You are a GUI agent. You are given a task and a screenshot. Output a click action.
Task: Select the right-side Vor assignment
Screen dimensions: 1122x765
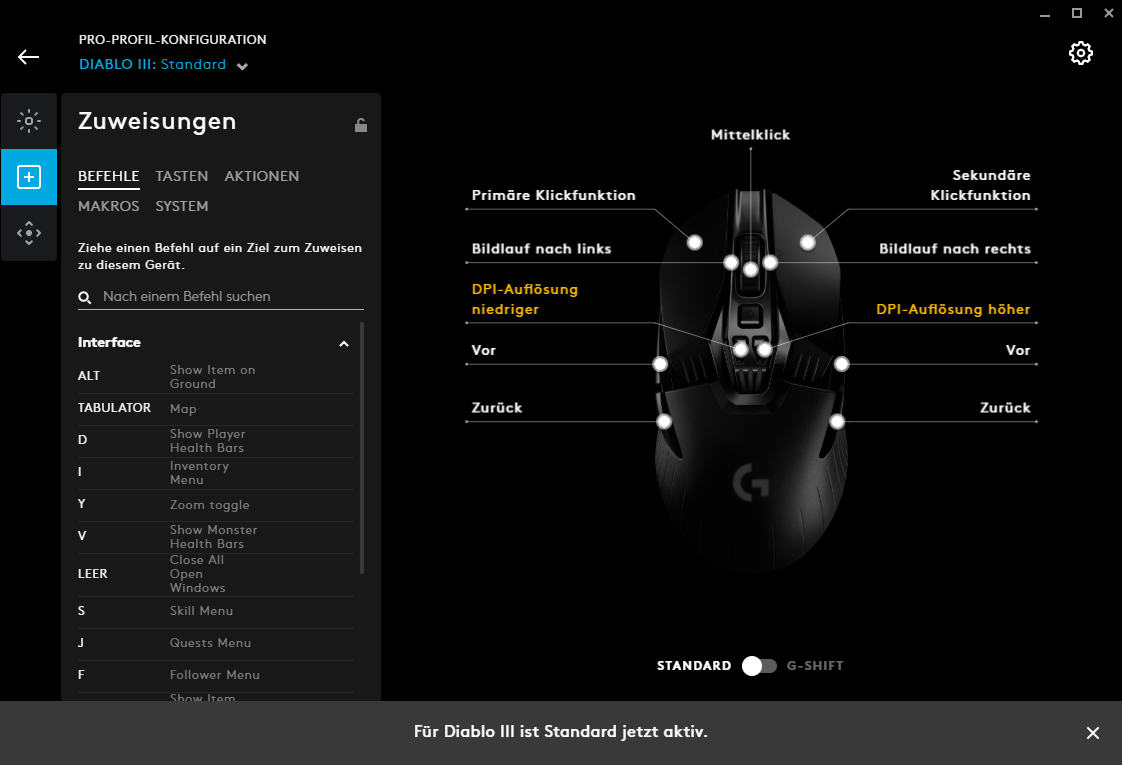tap(1018, 351)
